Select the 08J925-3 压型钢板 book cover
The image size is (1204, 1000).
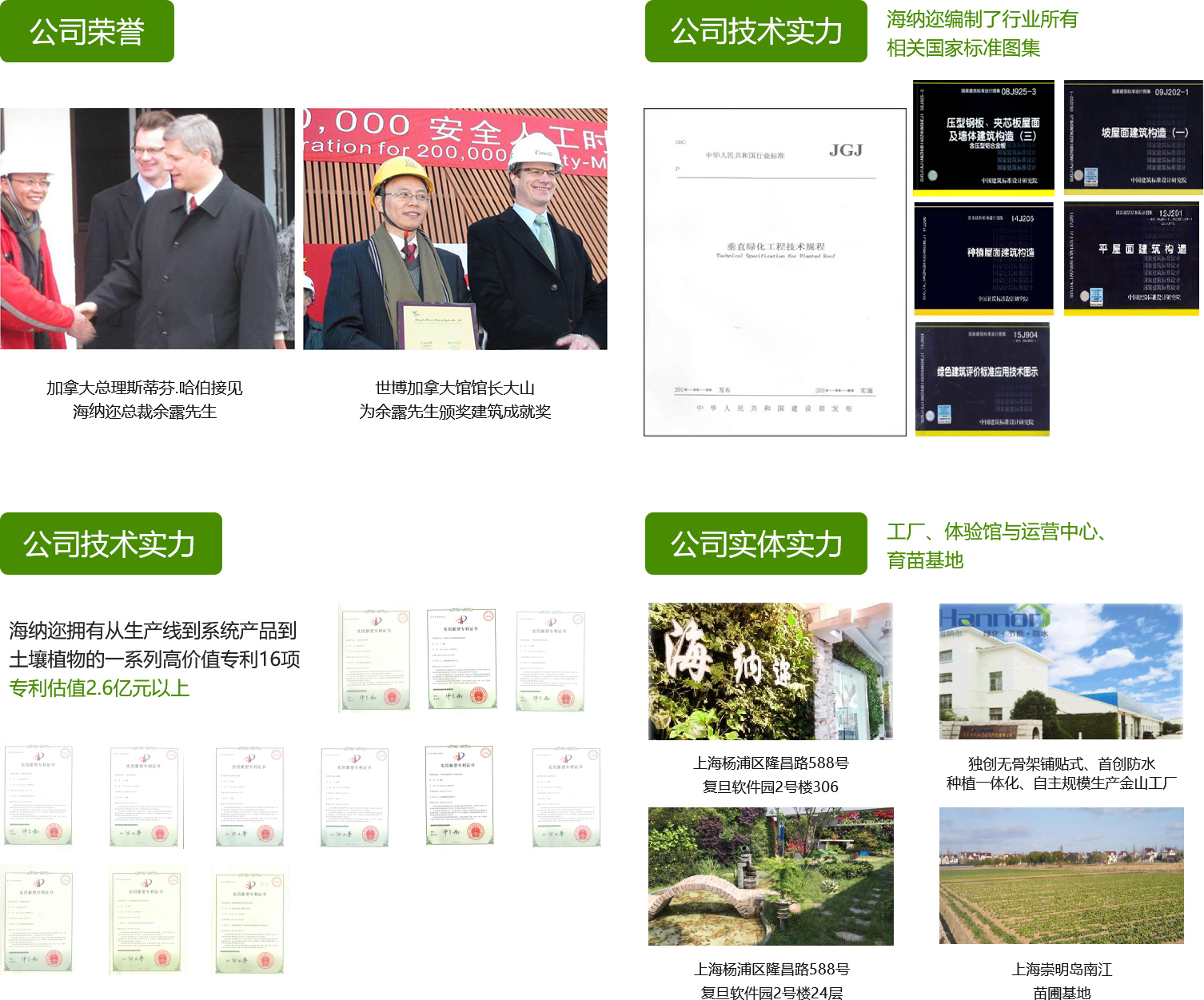pos(983,137)
